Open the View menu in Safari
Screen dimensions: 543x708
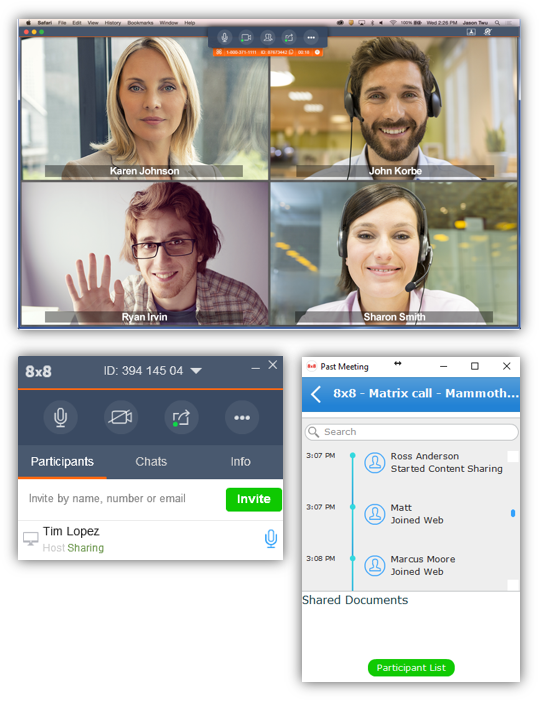[x=93, y=23]
